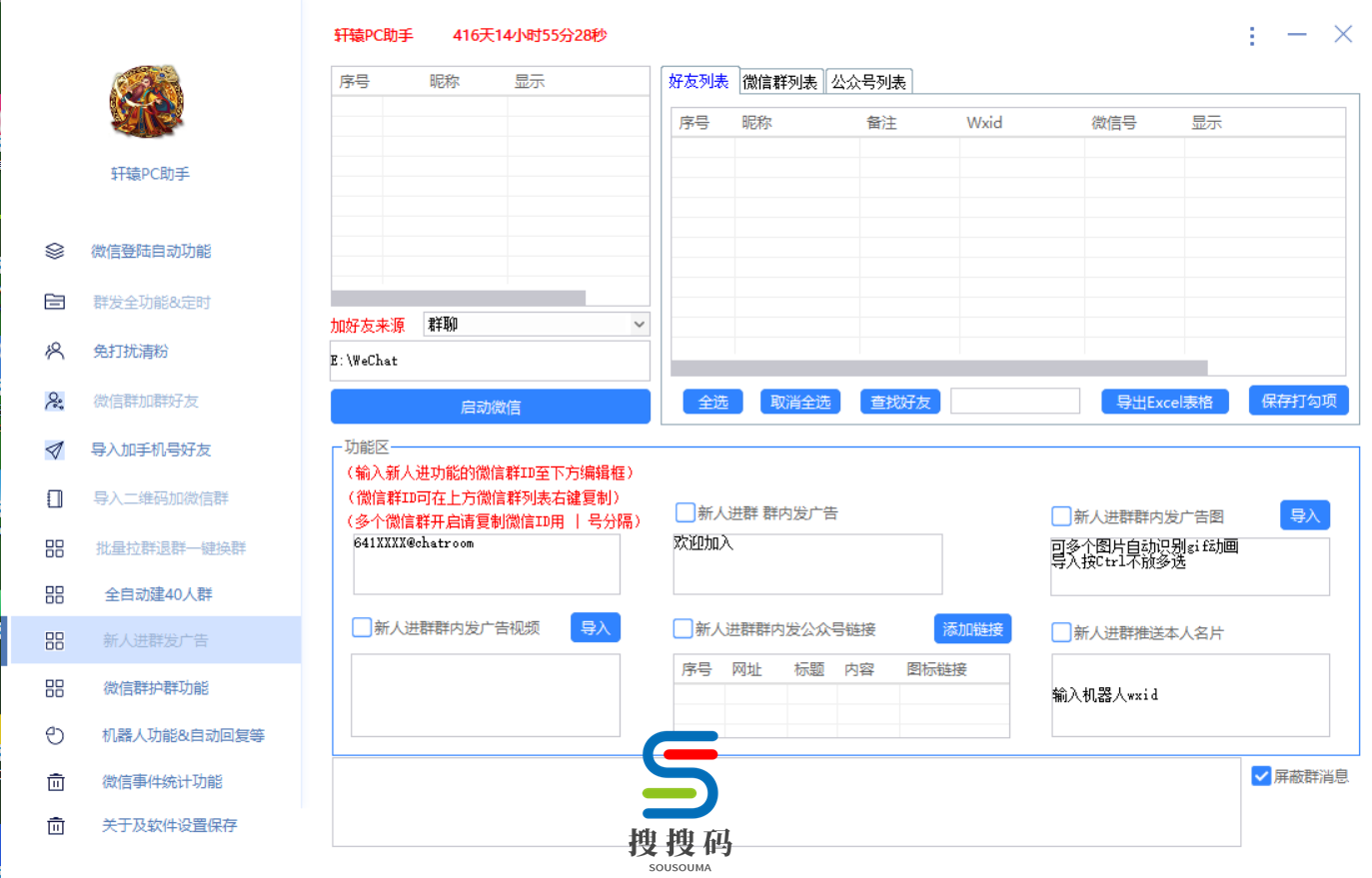The width and height of the screenshot is (1372, 878).
Task: Open 全自动建40人群 sidebar item
Action: point(159,594)
